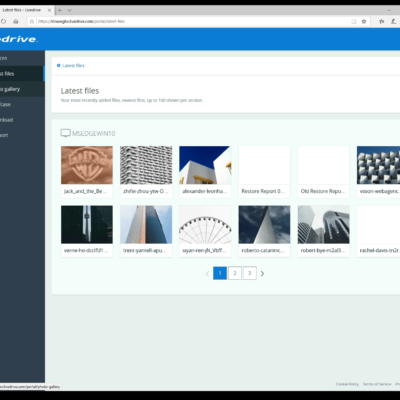Open the alexander-leonha thumbnail
This screenshot has width=400, height=400.
point(205,165)
